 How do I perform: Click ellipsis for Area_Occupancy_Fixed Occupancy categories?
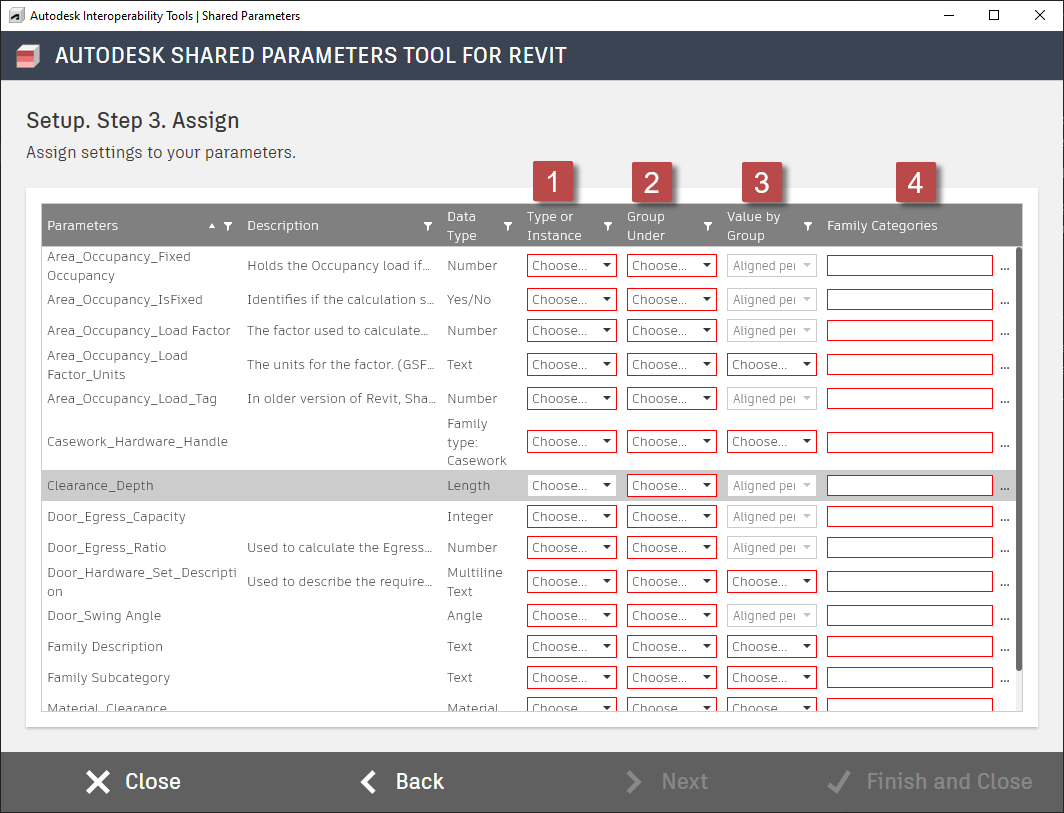pyautogui.click(x=1005, y=268)
